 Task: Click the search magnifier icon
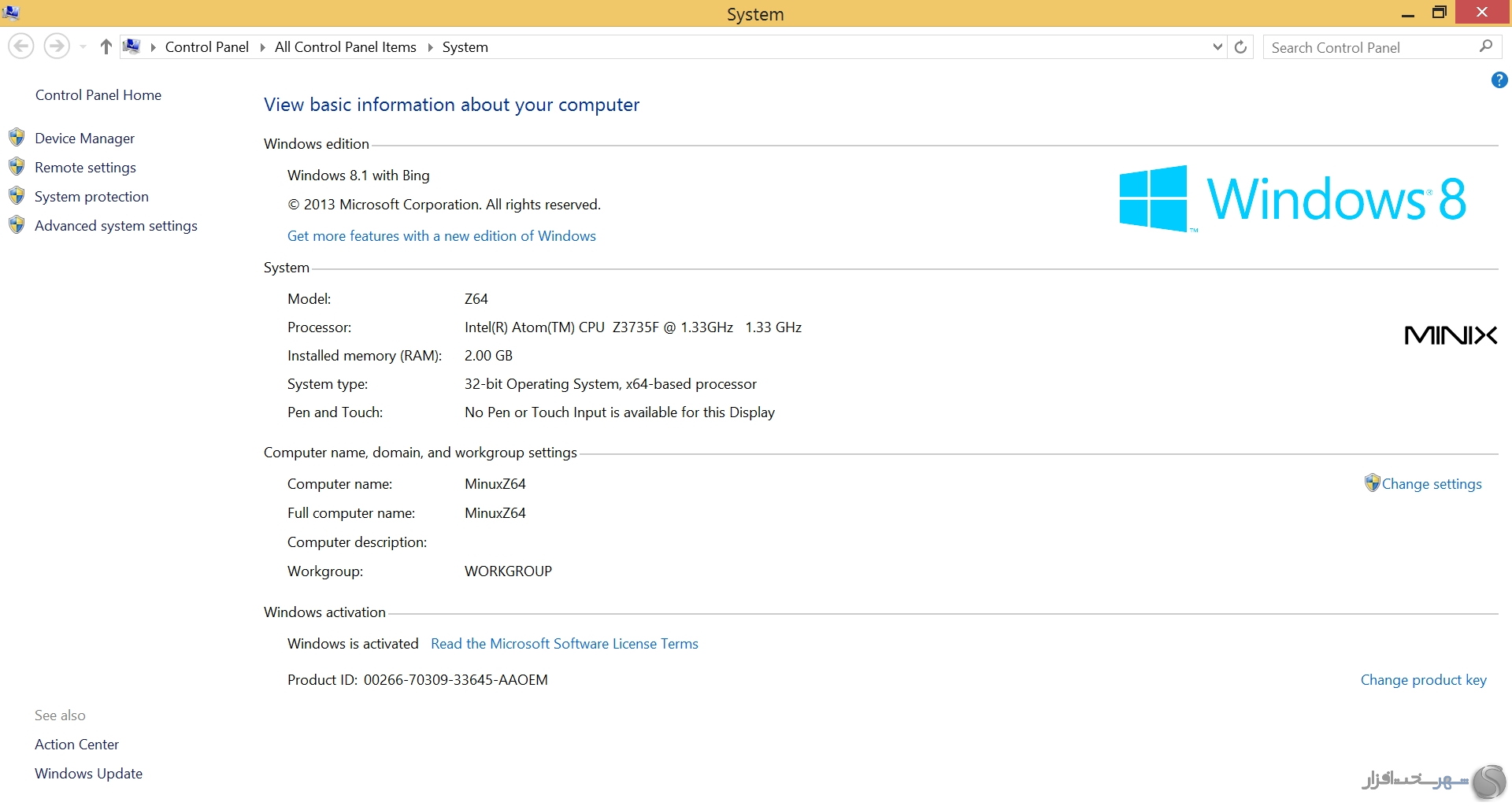(1486, 46)
